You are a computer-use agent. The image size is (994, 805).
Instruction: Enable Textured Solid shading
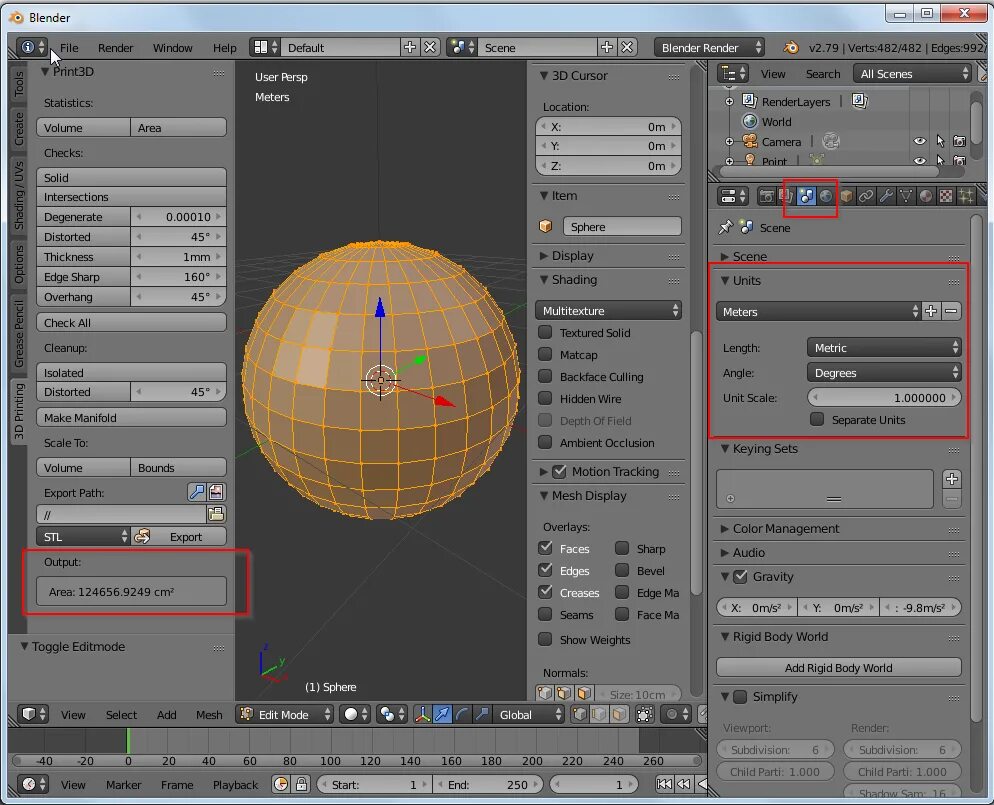coord(545,333)
